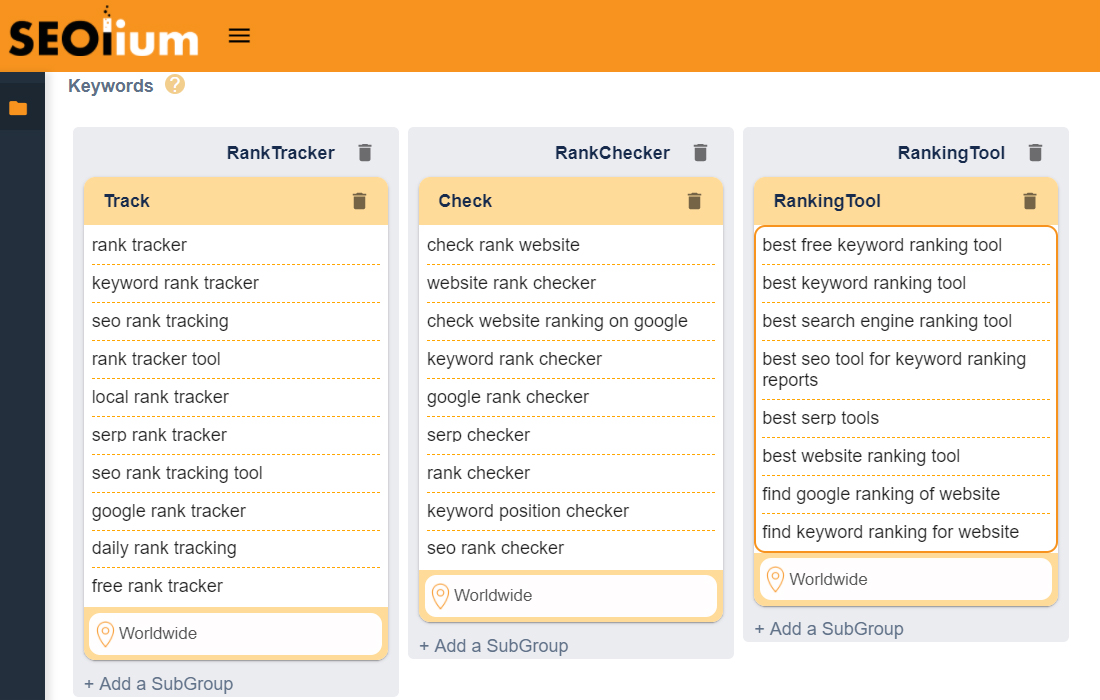Delete the Track subgroup

[x=359, y=201]
